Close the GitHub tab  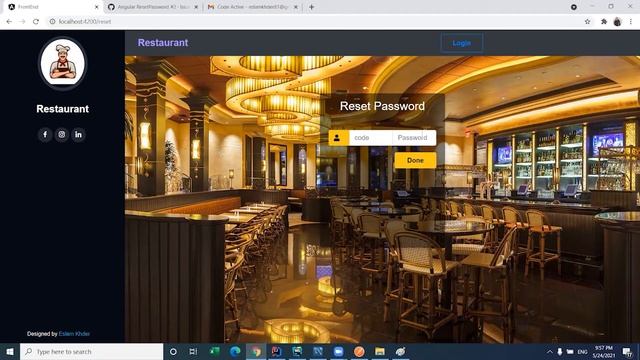tap(196, 7)
